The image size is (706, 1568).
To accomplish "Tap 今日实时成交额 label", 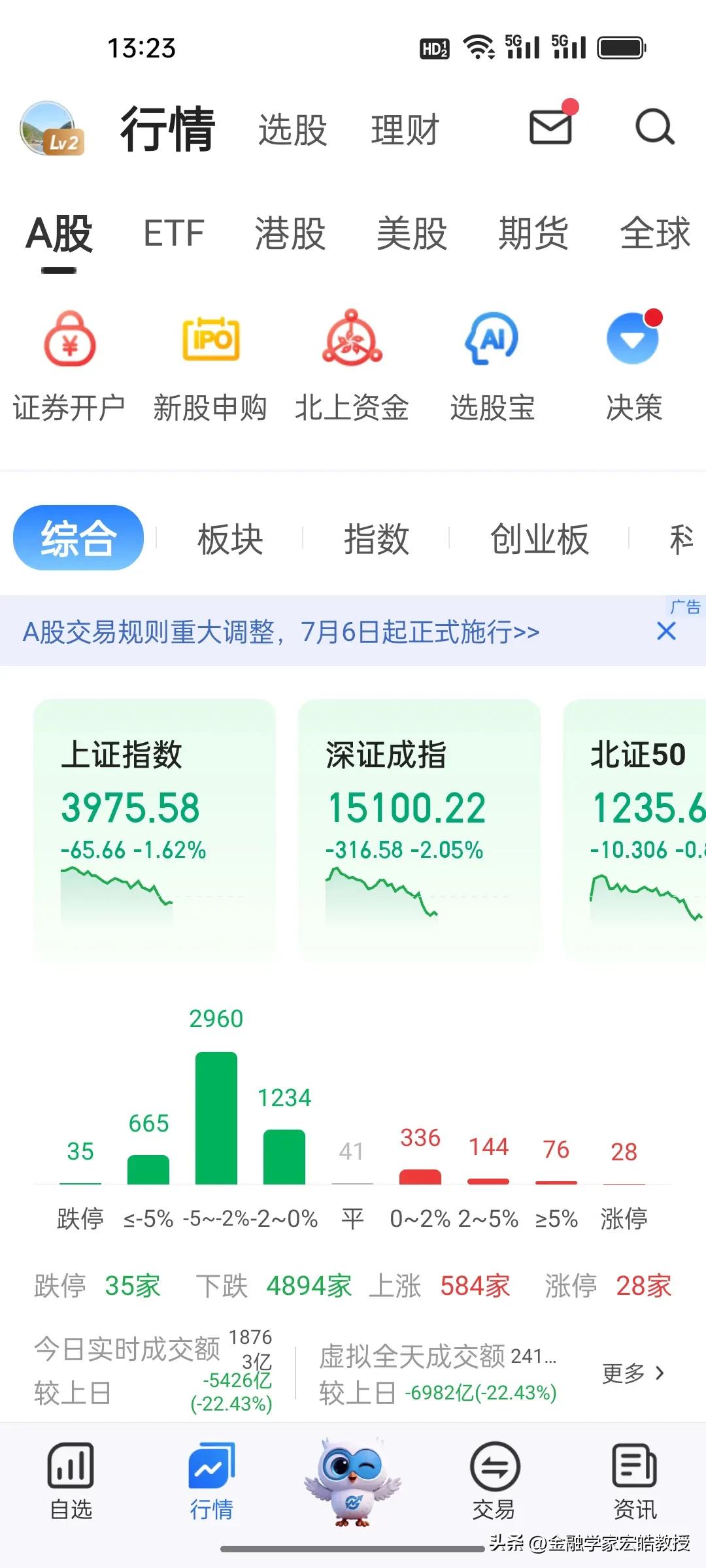I will (x=127, y=1348).
